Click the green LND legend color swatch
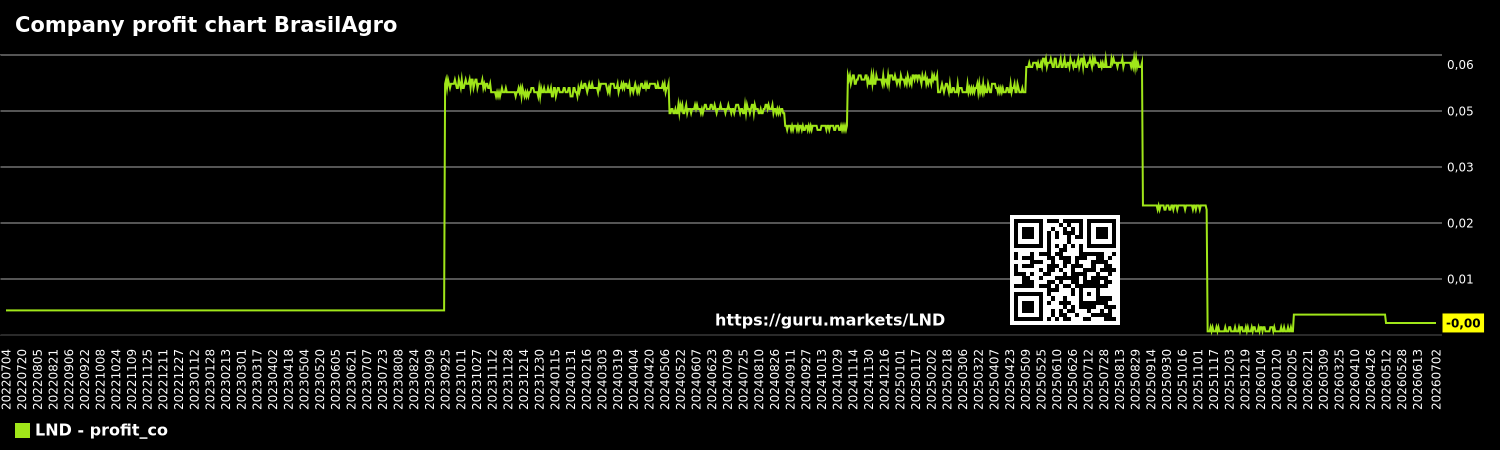 22,431
